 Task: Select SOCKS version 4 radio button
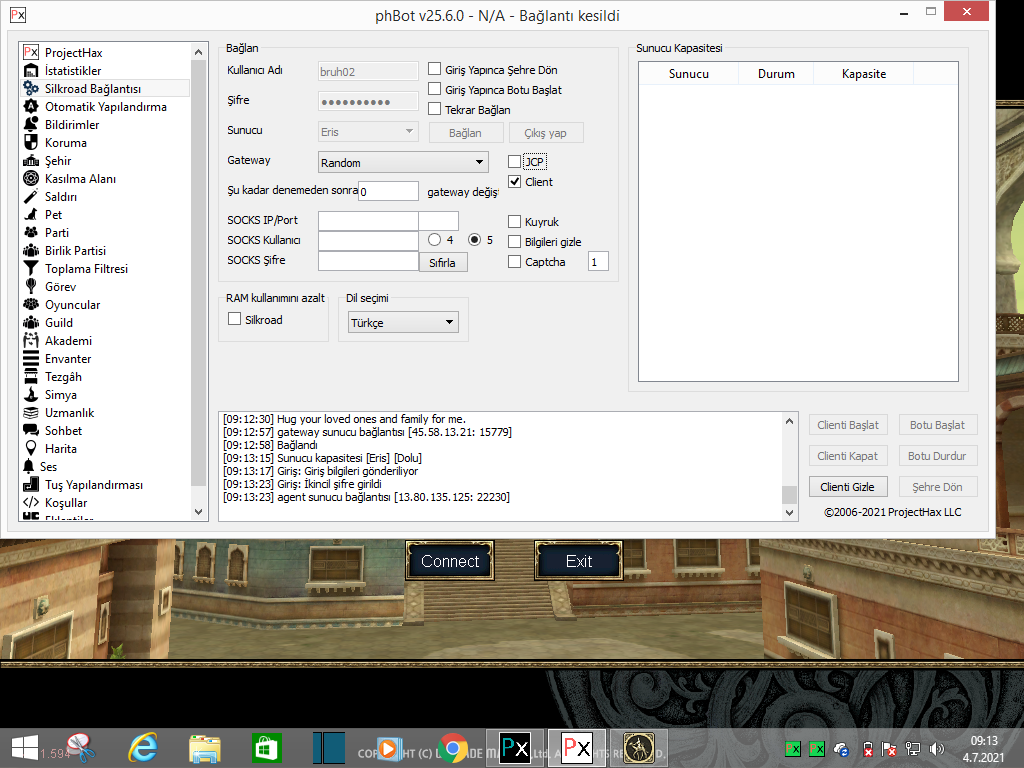click(x=434, y=240)
